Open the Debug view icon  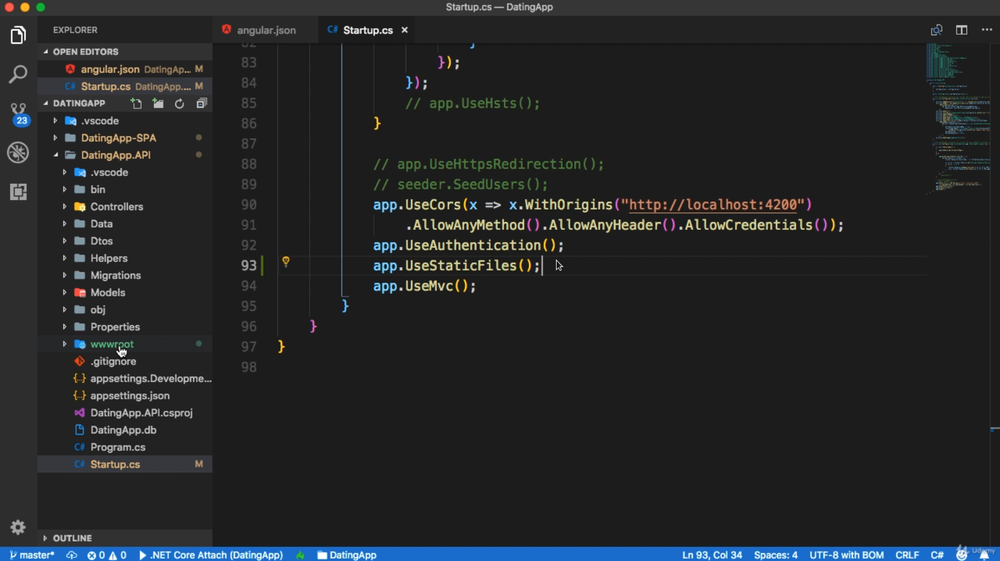pyautogui.click(x=18, y=152)
